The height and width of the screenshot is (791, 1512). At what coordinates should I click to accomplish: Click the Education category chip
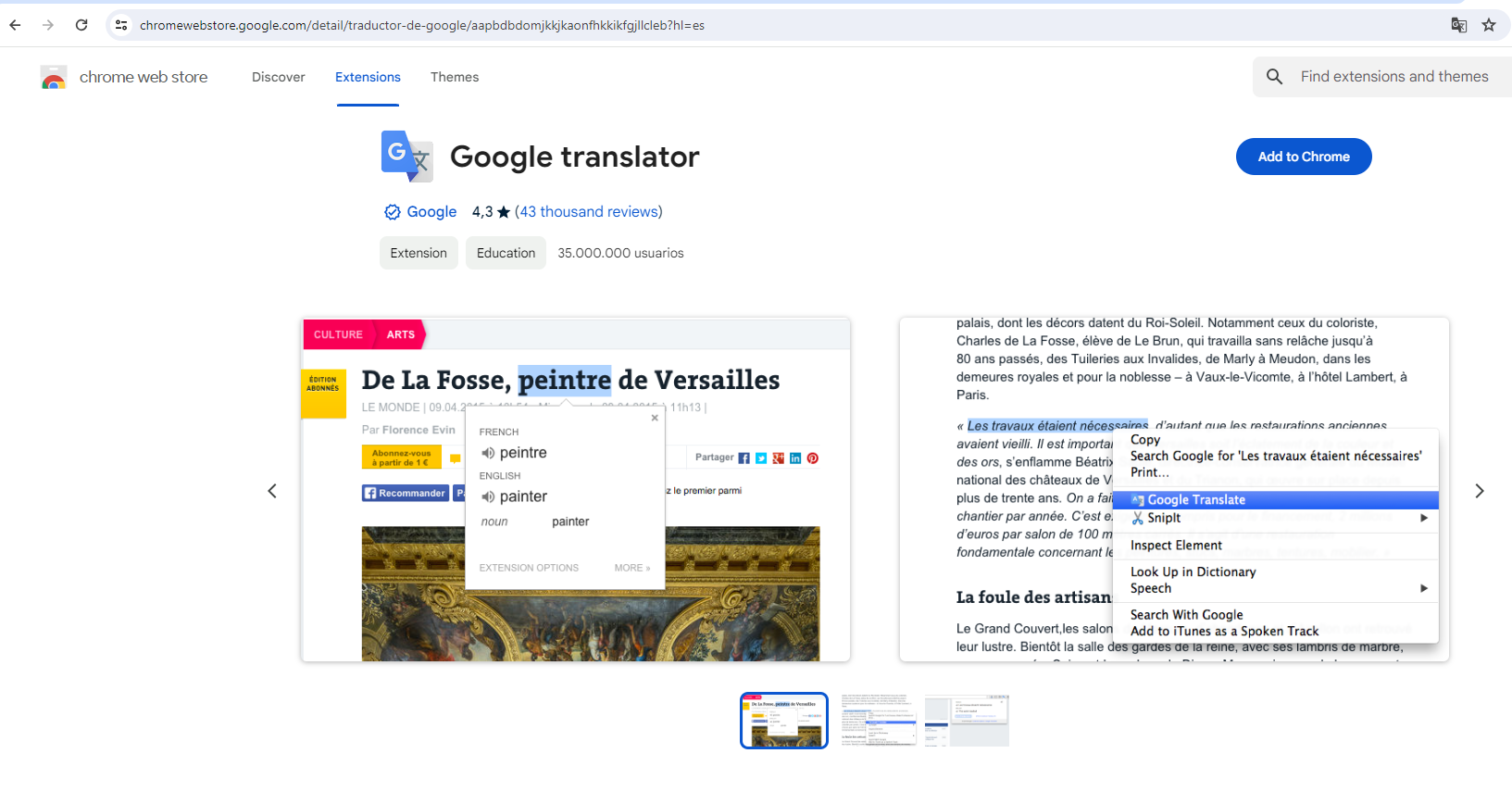(x=506, y=253)
